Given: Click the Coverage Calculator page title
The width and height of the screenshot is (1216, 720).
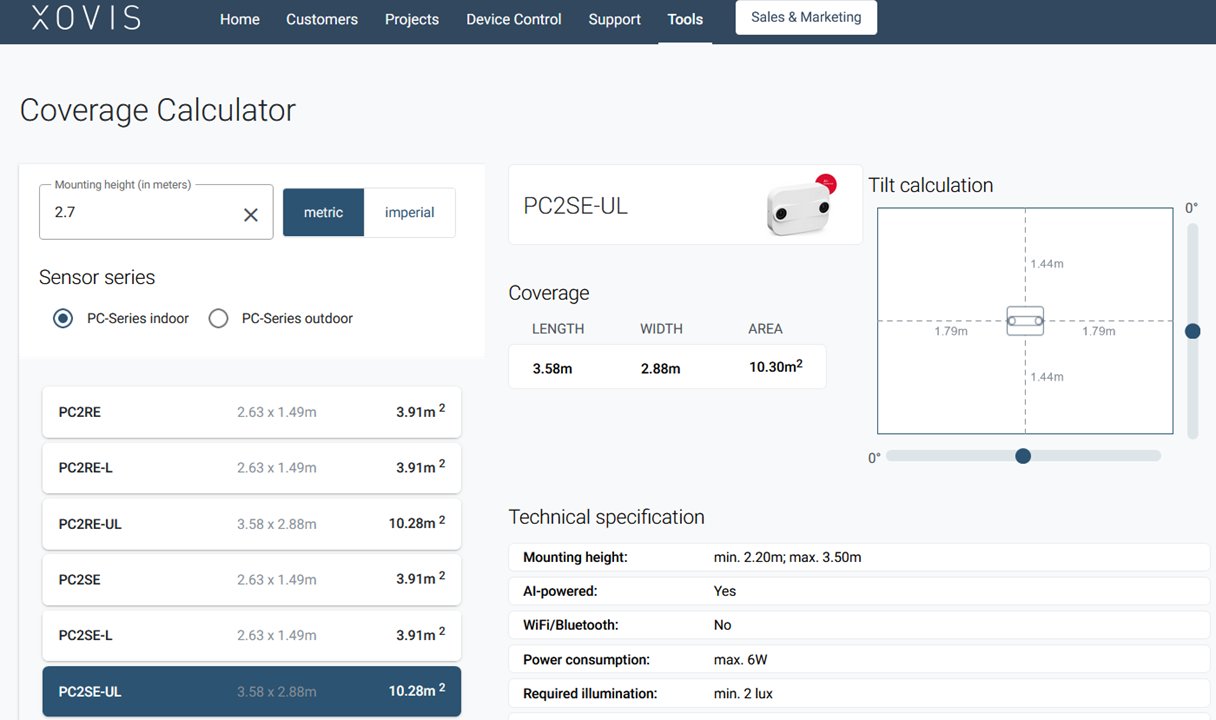Looking at the screenshot, I should click(x=158, y=110).
